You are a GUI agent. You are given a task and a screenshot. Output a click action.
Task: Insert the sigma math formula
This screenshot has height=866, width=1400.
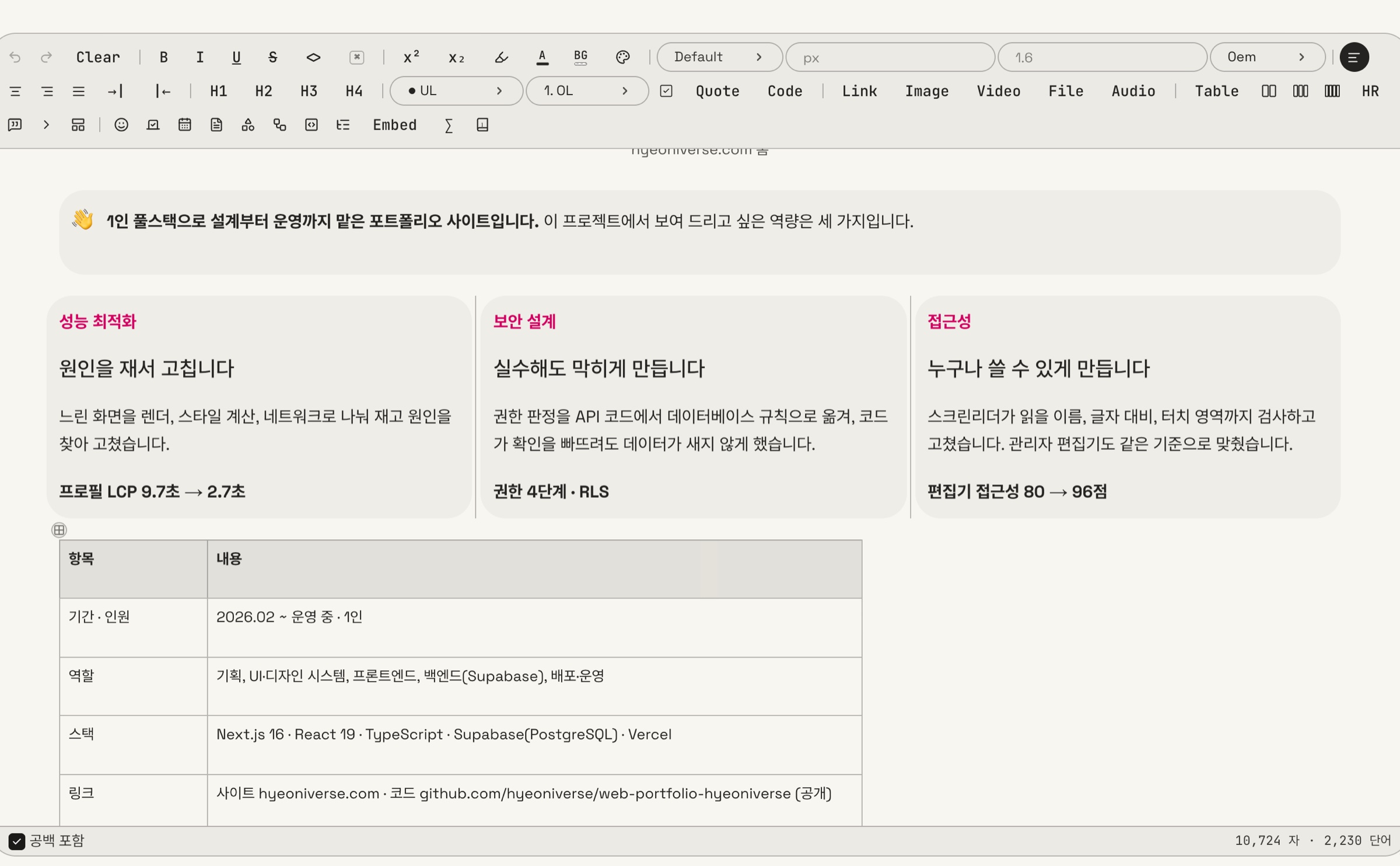point(449,125)
